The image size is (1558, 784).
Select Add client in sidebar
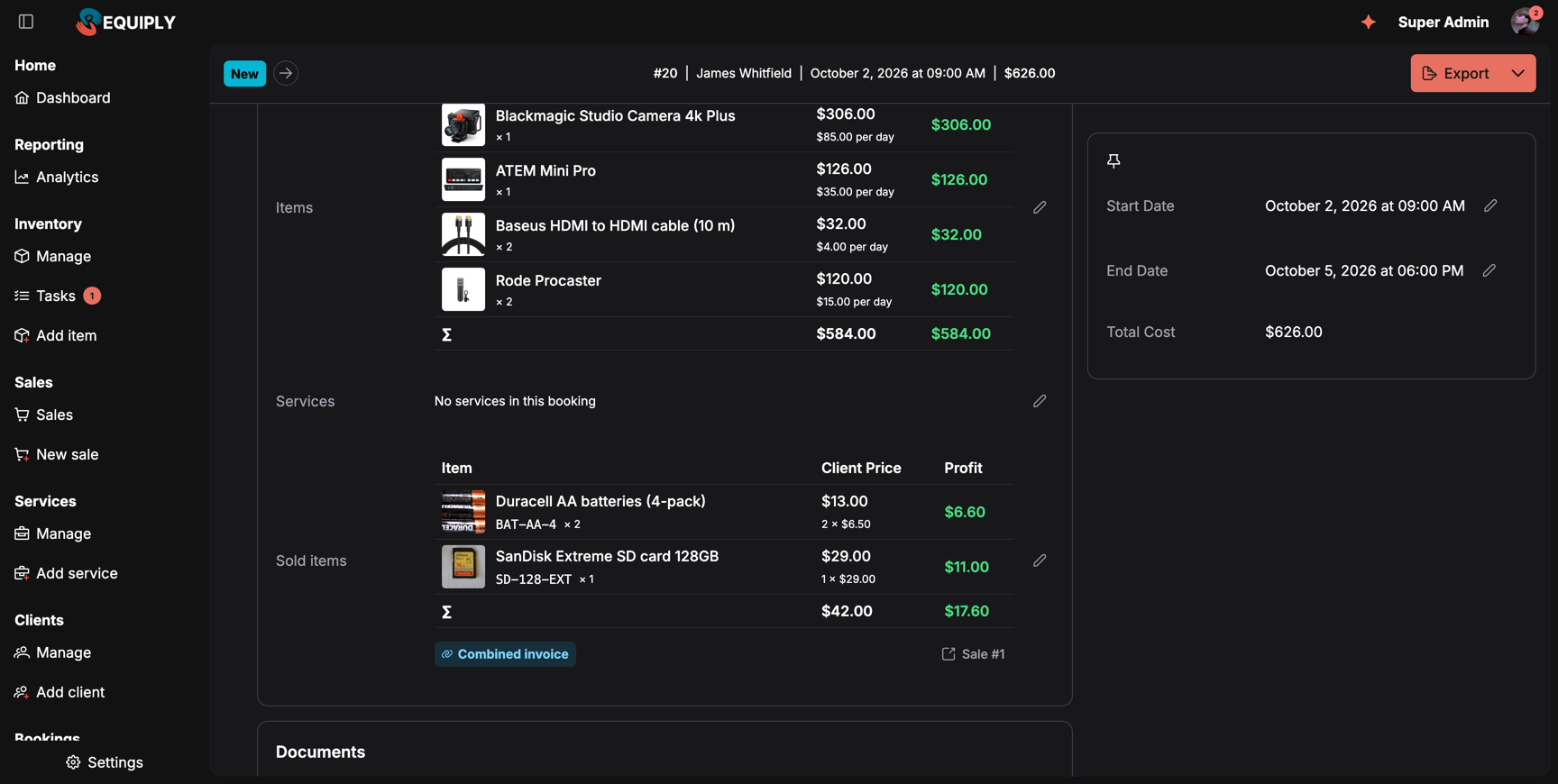[x=60, y=692]
